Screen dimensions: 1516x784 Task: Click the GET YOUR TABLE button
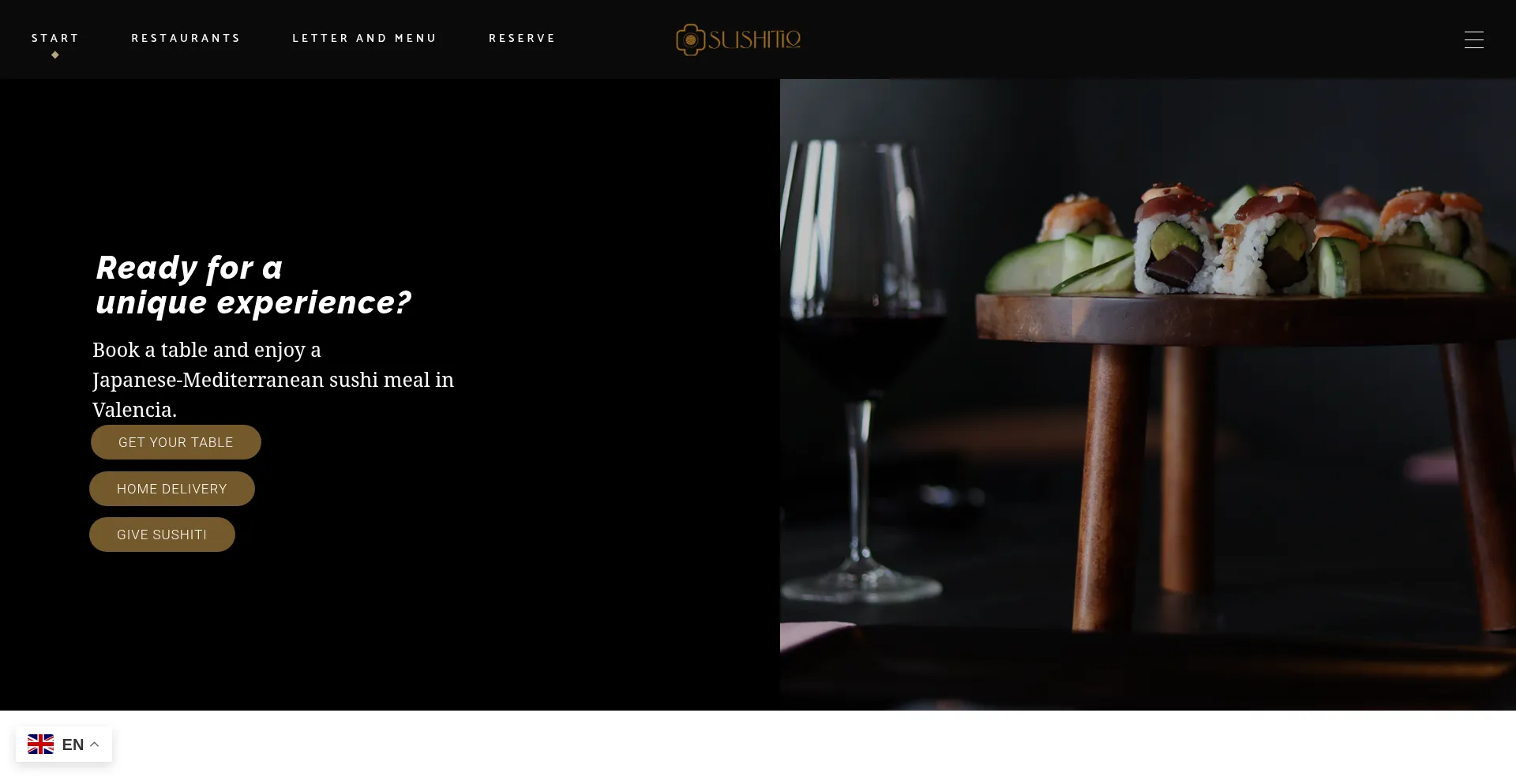point(176,442)
